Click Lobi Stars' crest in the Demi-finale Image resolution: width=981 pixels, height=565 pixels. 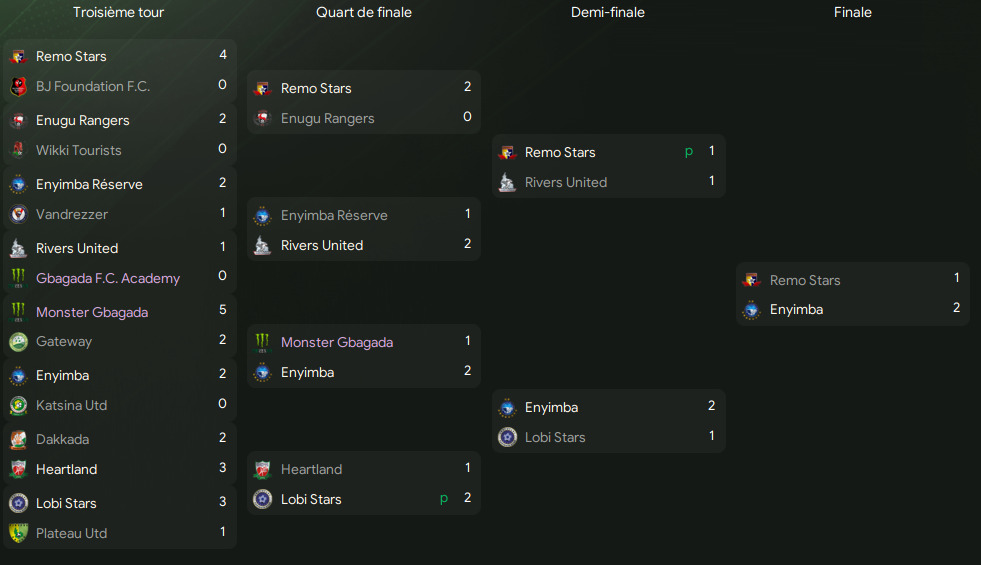(x=507, y=437)
